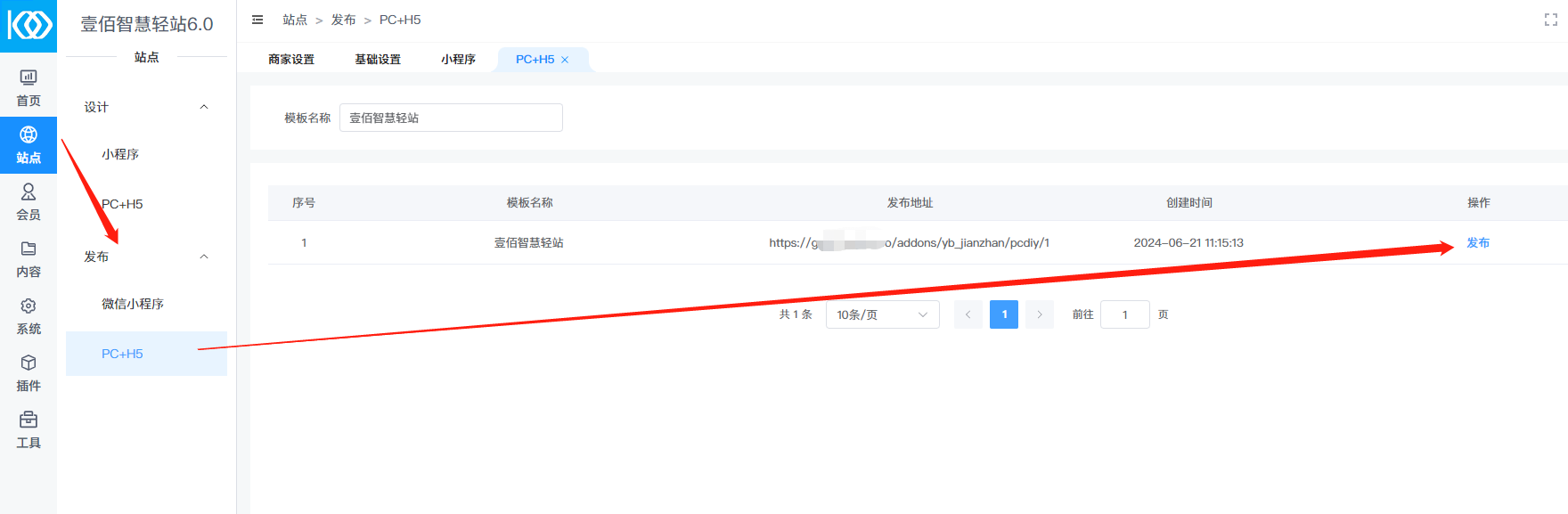Click the 站点 breadcrumb
The image size is (1568, 514).
(x=295, y=20)
